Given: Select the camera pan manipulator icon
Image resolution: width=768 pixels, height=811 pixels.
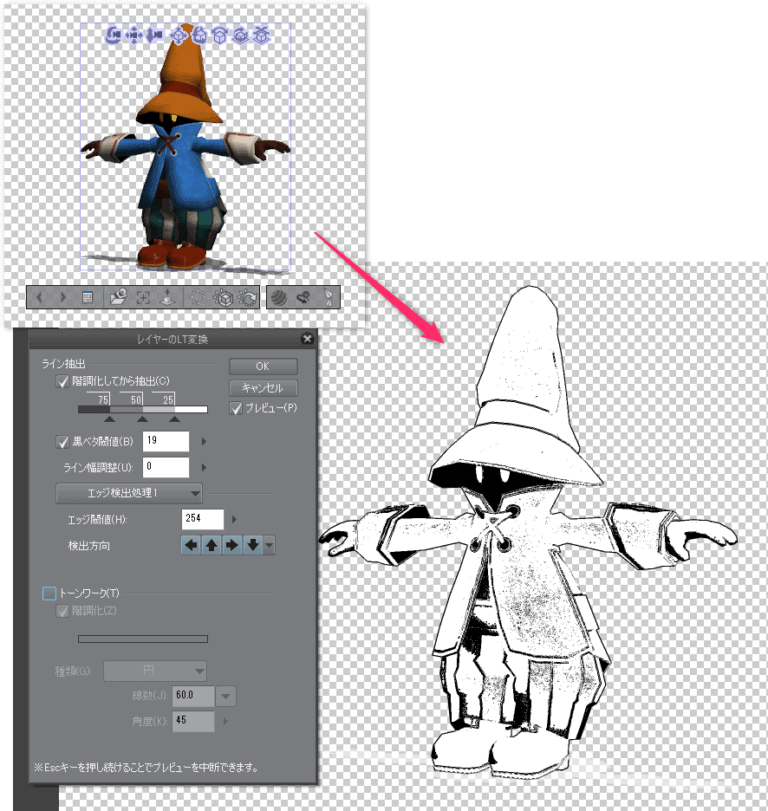Looking at the screenshot, I should (134, 35).
